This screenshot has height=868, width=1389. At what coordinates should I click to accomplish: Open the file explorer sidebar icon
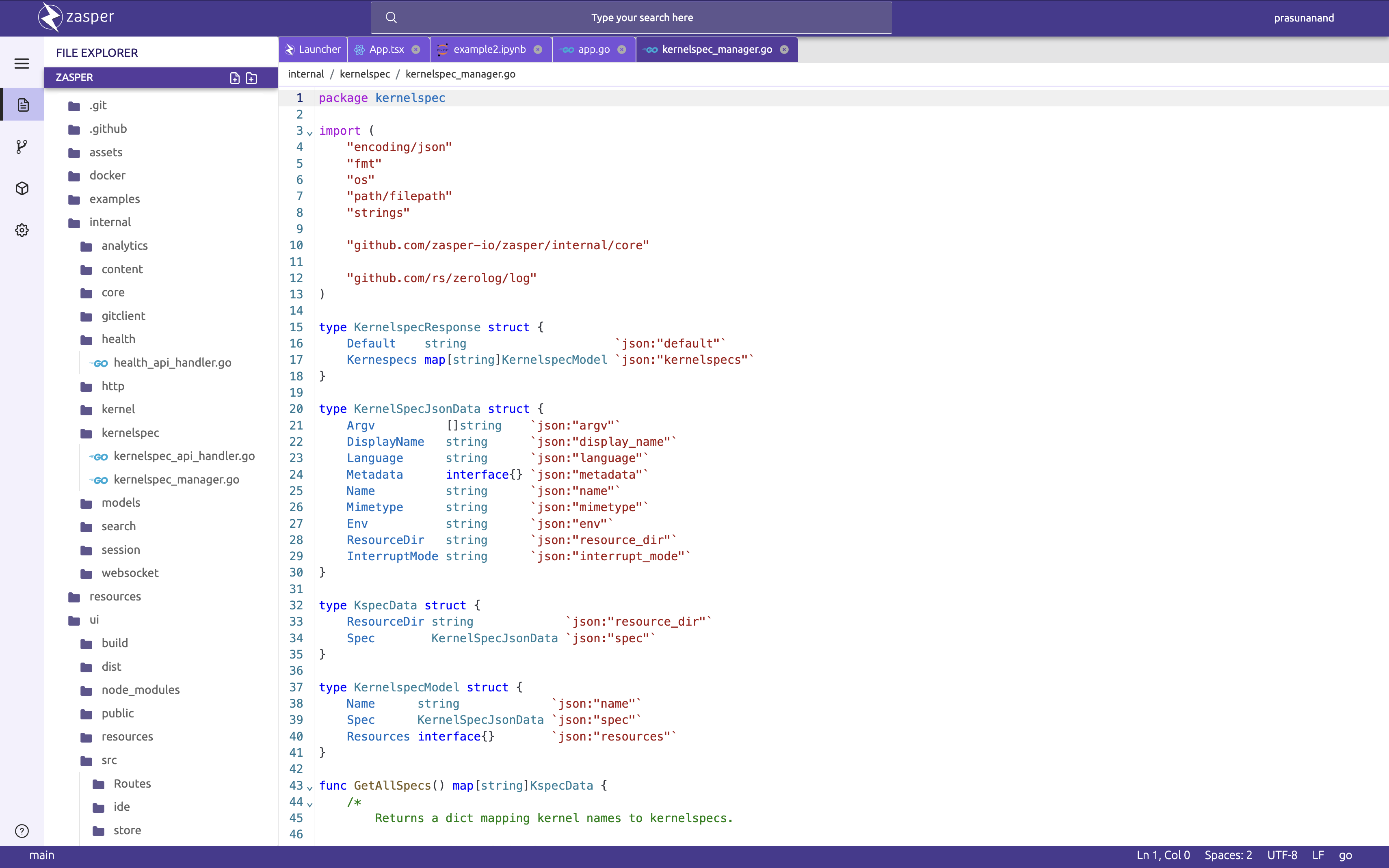22,105
